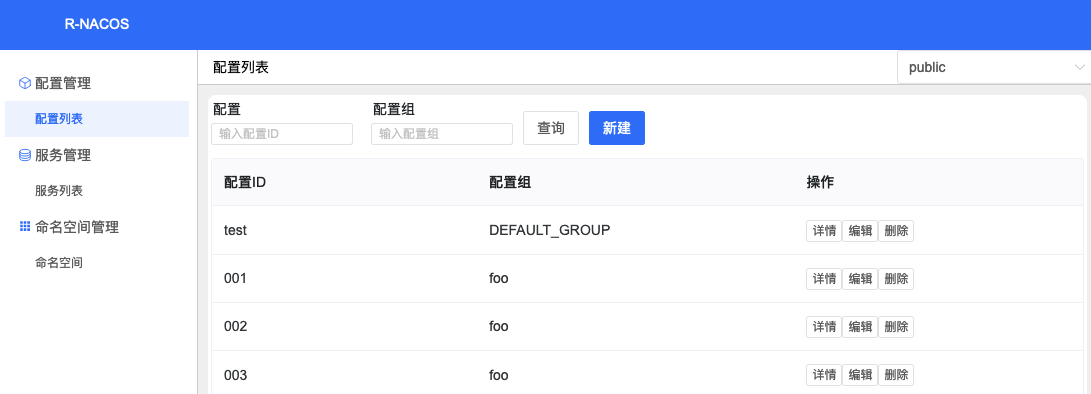This screenshot has width=1091, height=394.
Task: Click 编辑 for config 002
Action: point(860,326)
